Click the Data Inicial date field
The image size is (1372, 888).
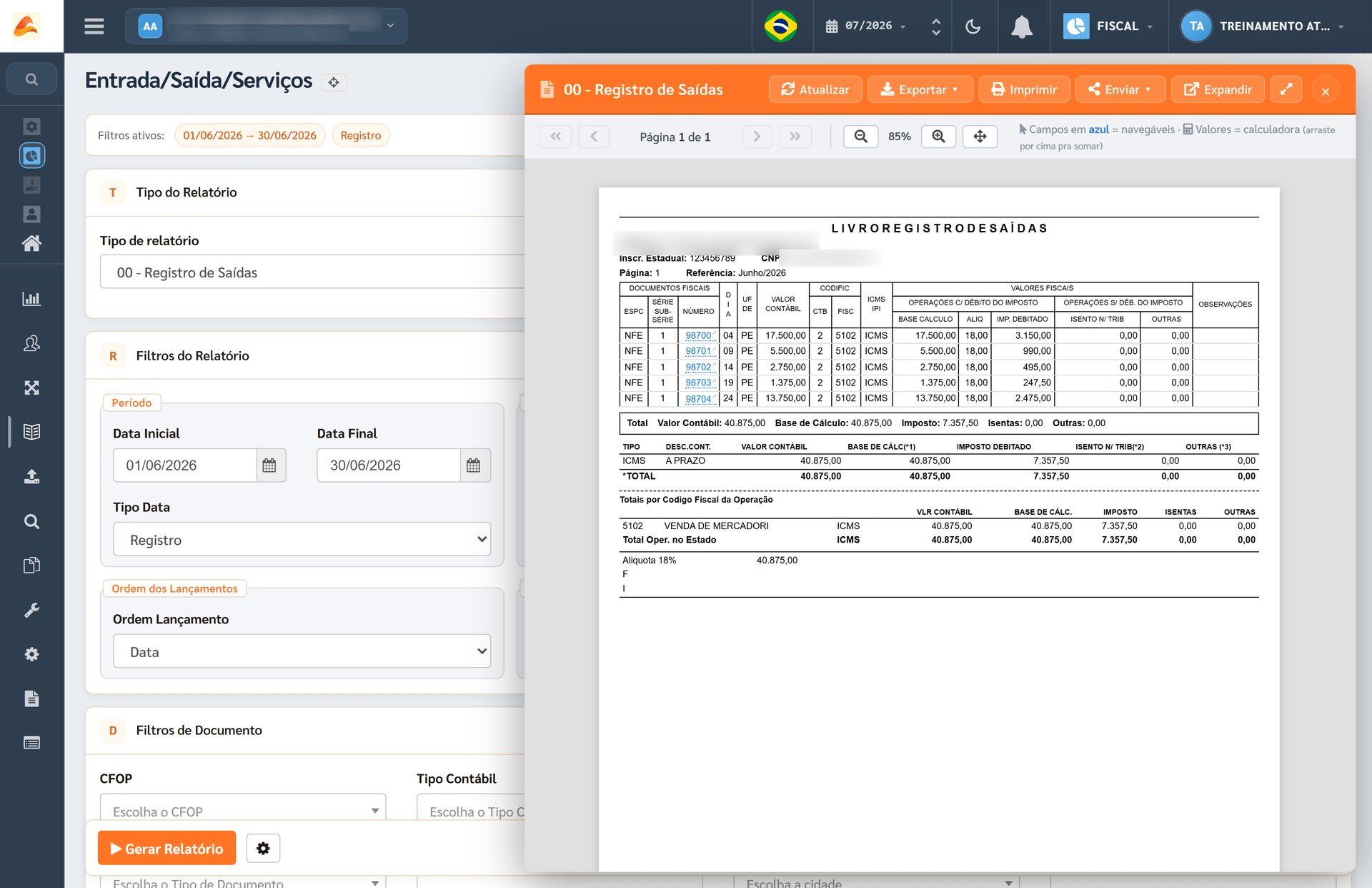click(184, 465)
